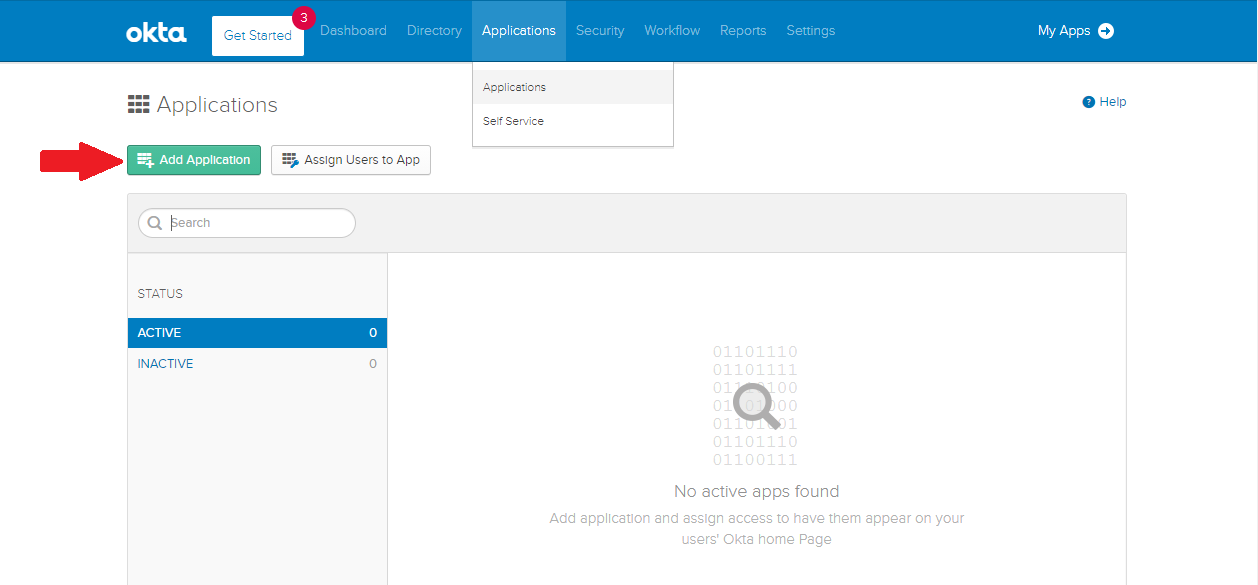
Task: Open the Workflow menu
Action: point(672,31)
